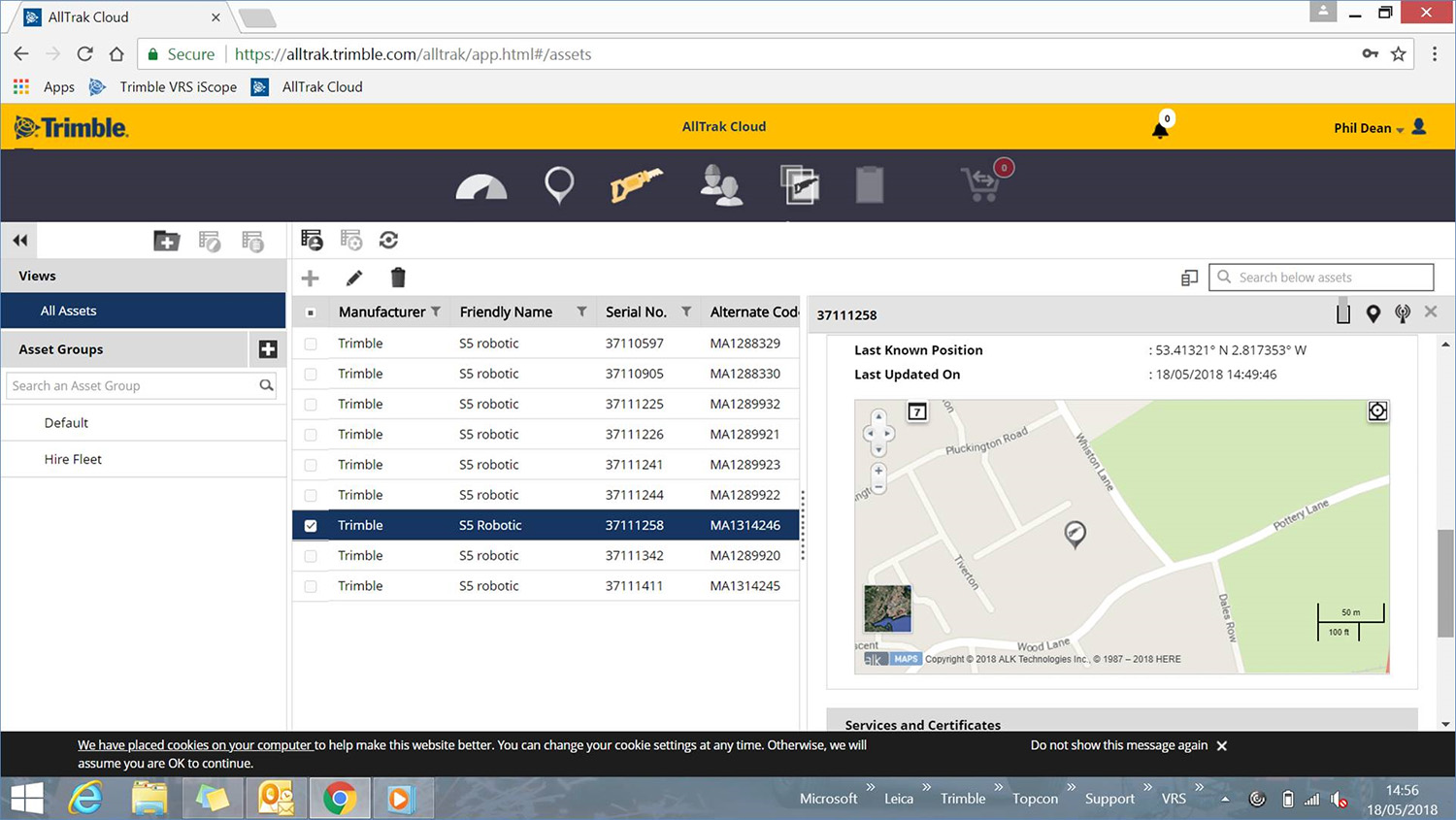Open the employees people icon
The width and height of the screenshot is (1456, 820).
(721, 184)
